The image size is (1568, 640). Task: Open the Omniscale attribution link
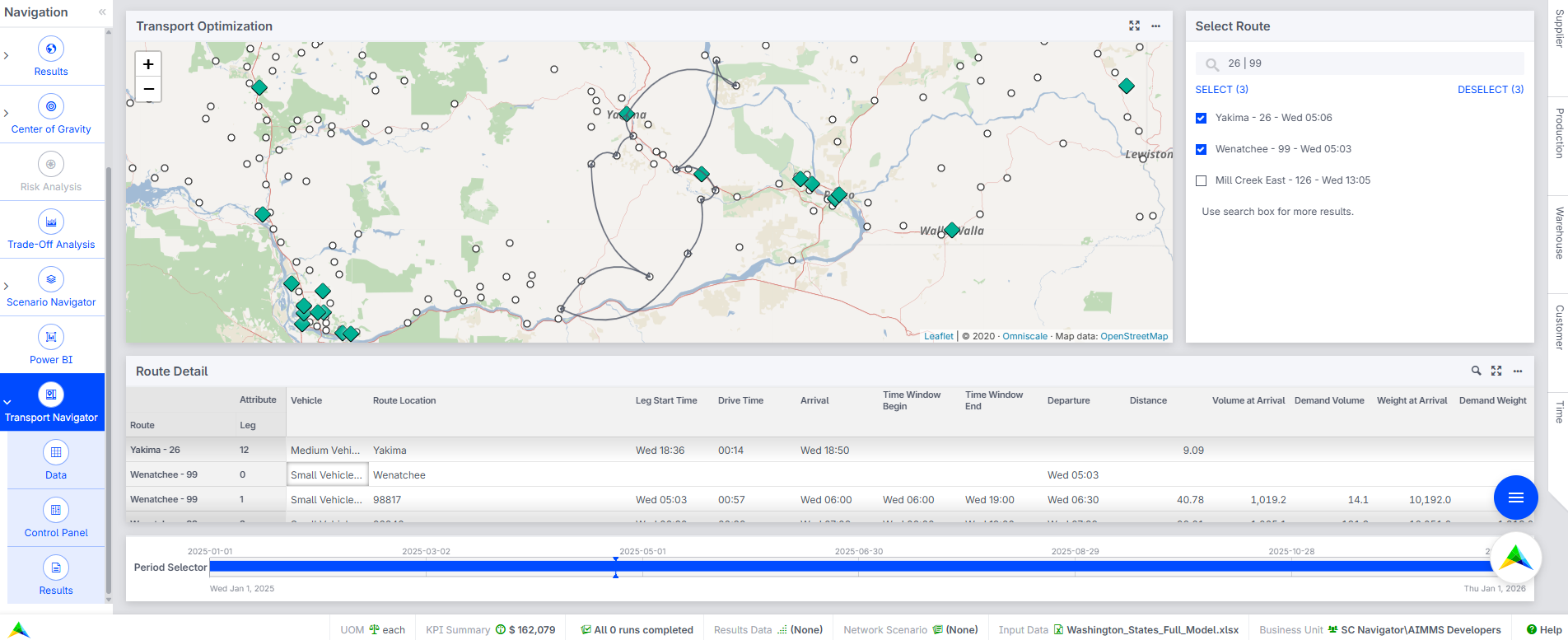coord(1024,336)
